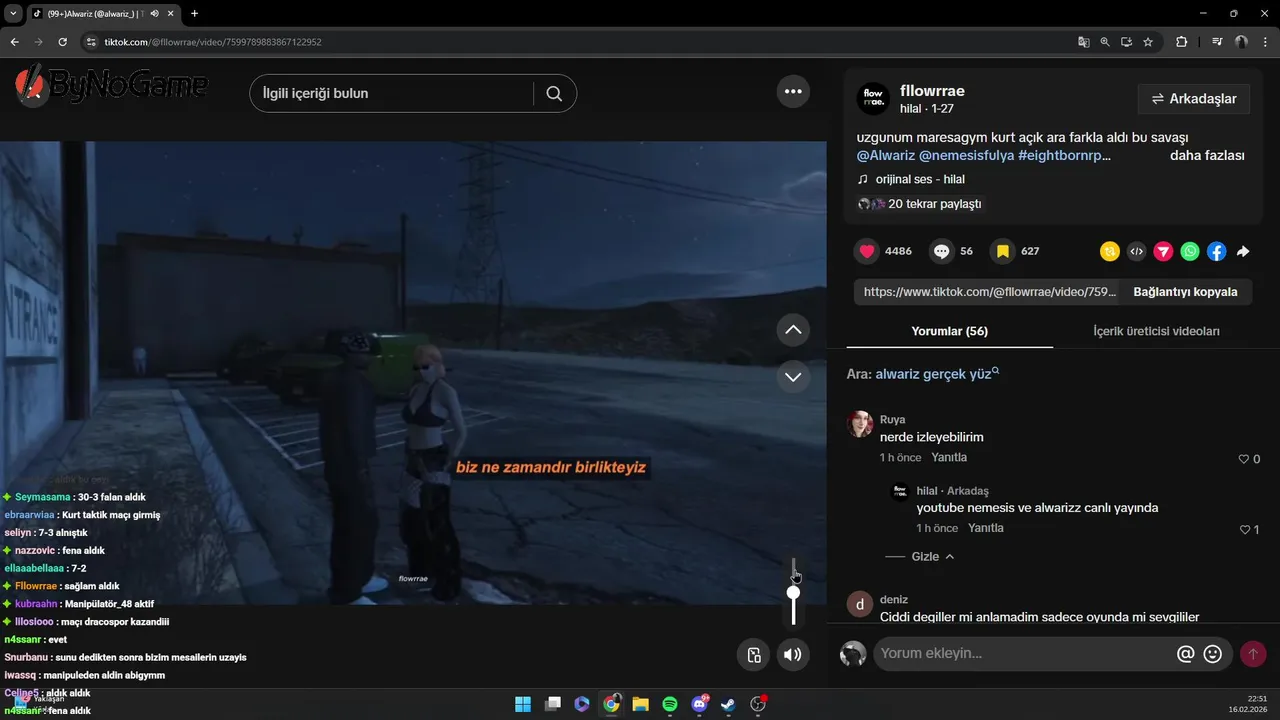Send to friends via red paper-plane icon
The height and width of the screenshot is (720, 1280).
[x=1163, y=252]
